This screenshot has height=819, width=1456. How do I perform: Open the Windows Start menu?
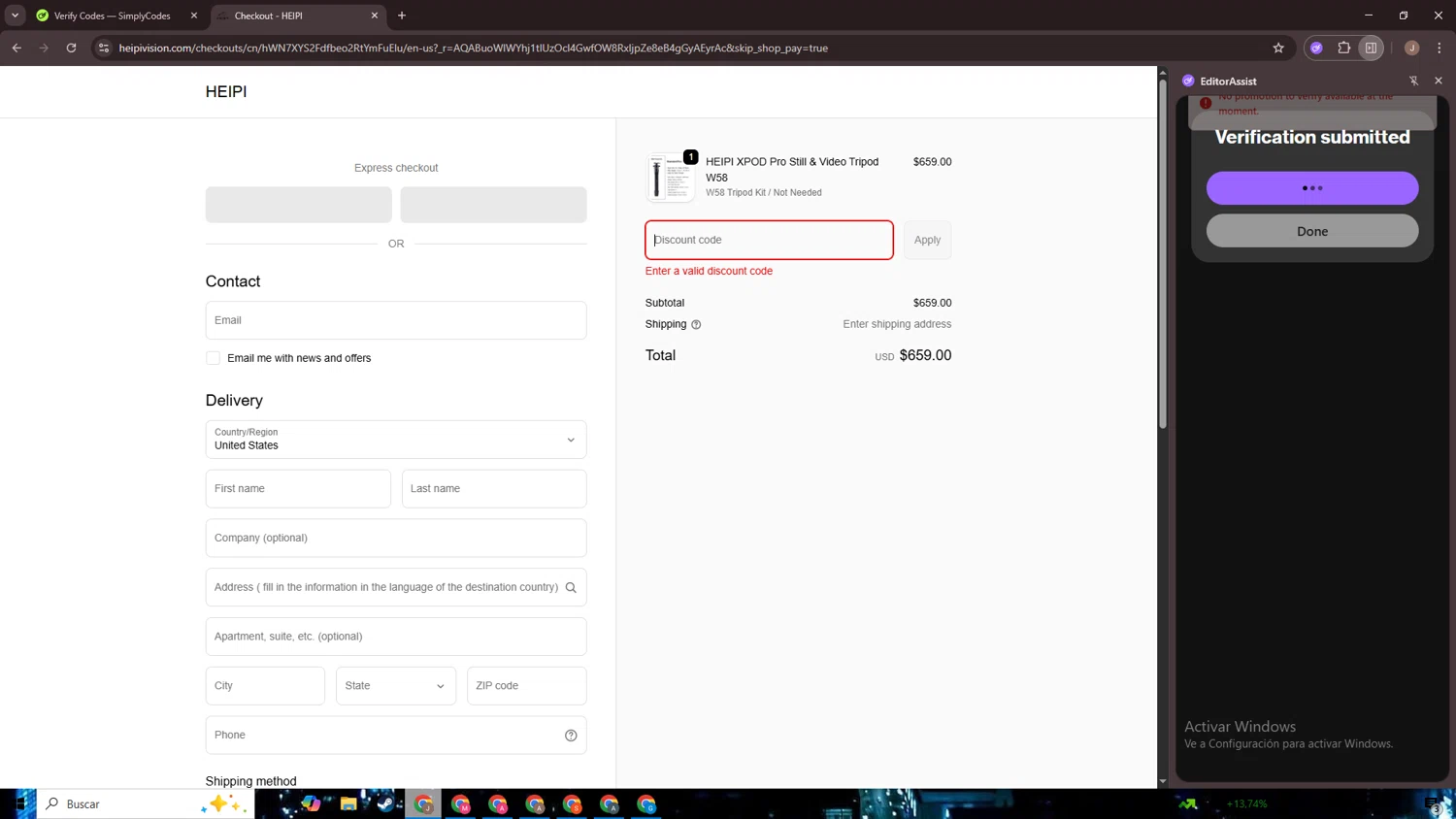[x=18, y=803]
